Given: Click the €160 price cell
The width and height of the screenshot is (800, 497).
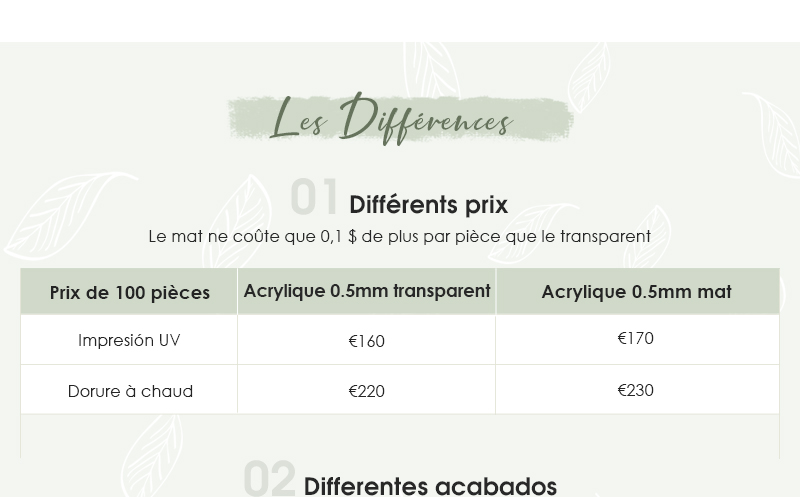Looking at the screenshot, I should 366,341.
